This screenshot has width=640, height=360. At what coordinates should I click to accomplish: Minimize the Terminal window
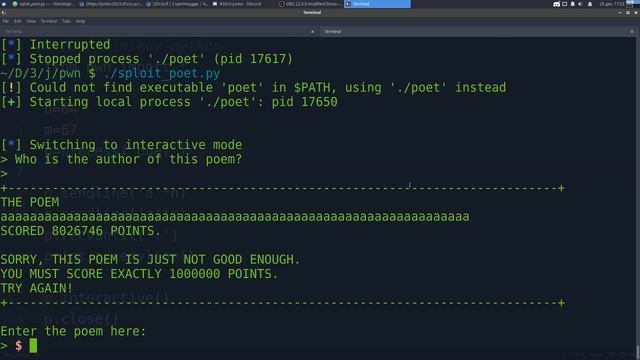point(620,13)
